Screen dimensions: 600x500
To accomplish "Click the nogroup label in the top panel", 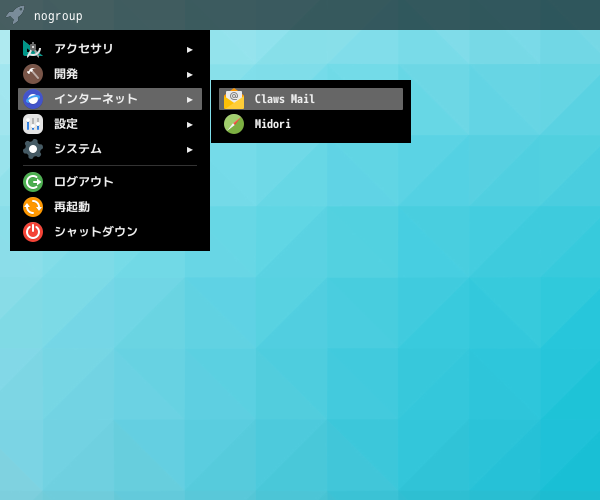I will pyautogui.click(x=58, y=16).
